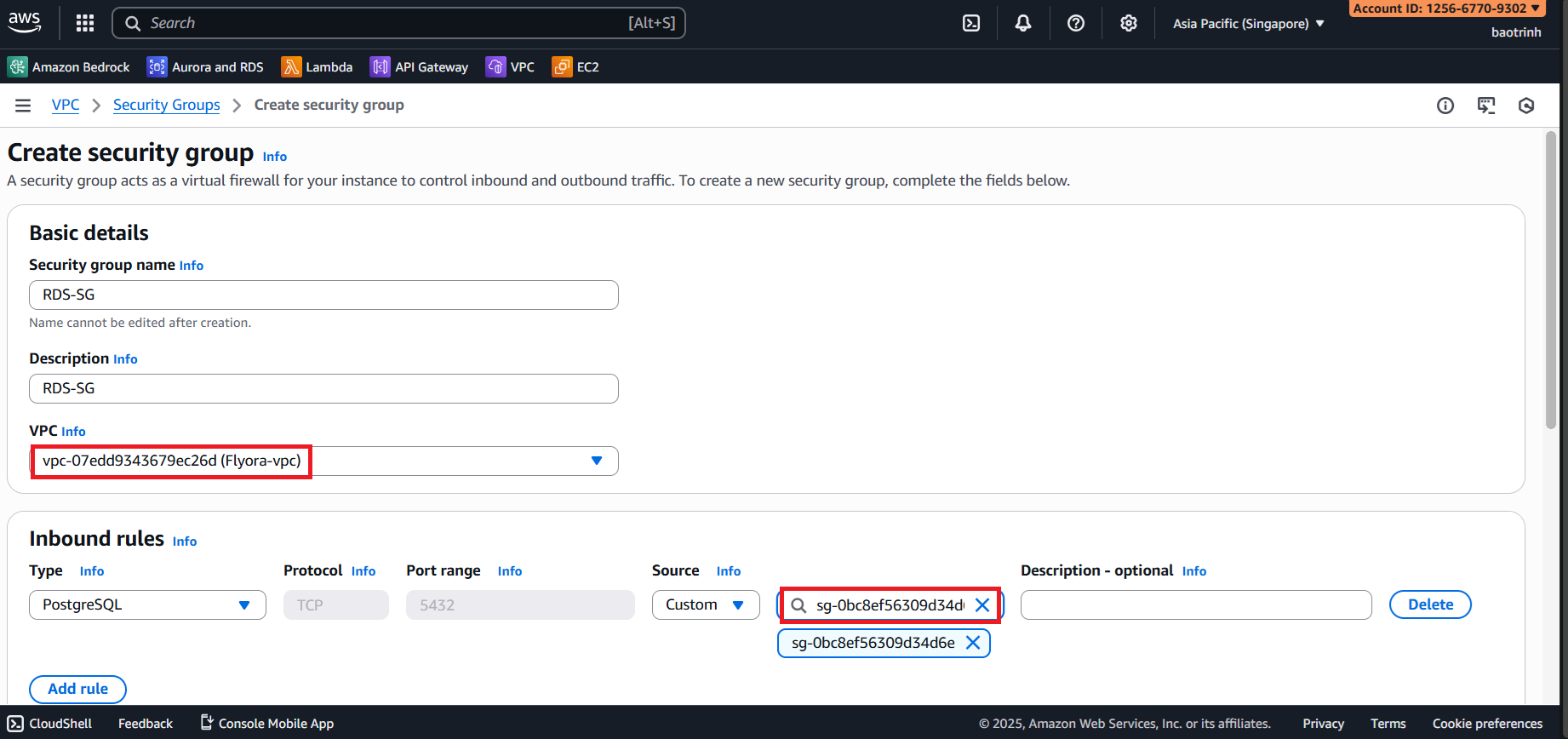Screen dimensions: 1568x739
Task: Clear the source search field with X
Action: point(982,604)
